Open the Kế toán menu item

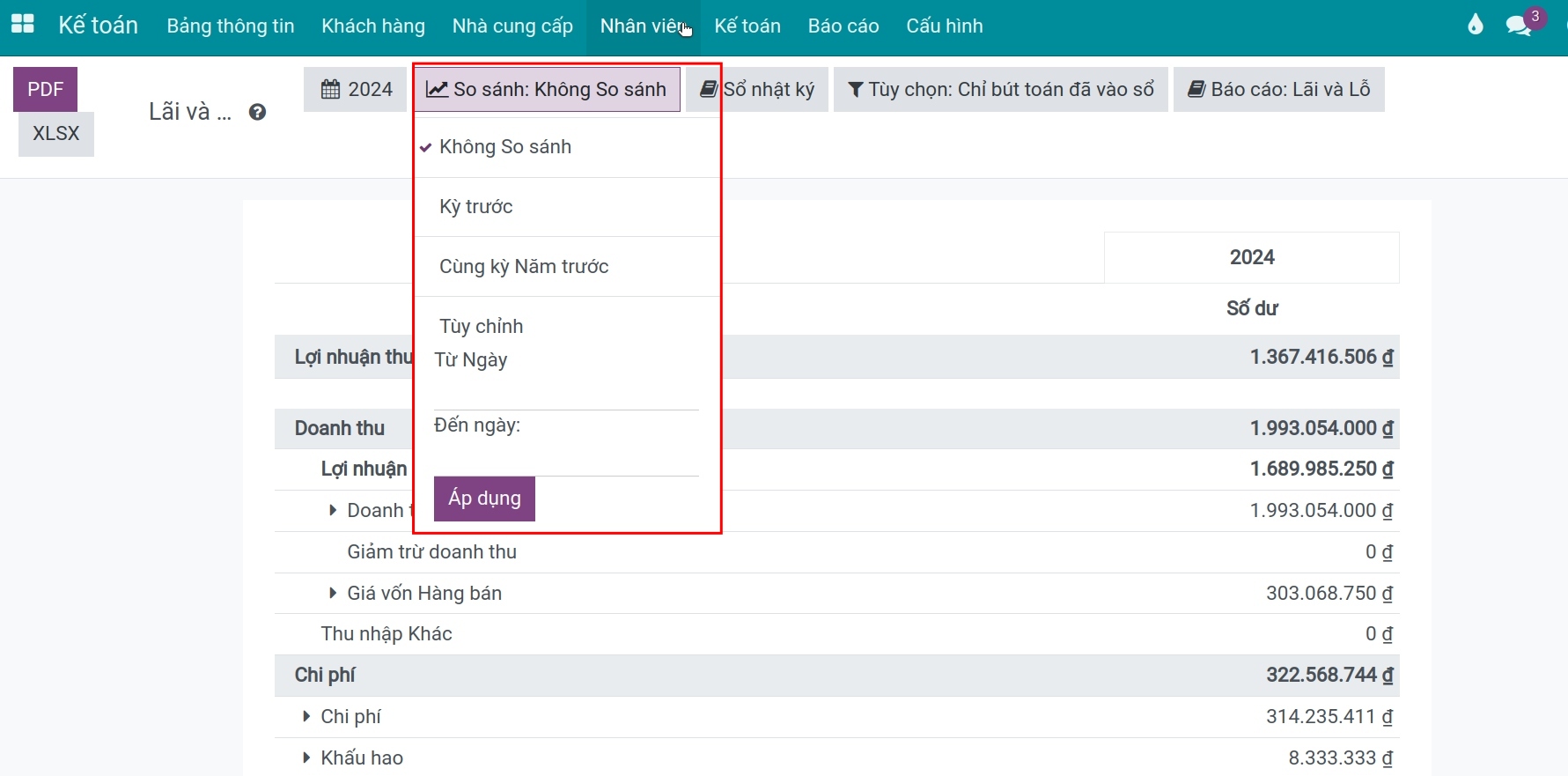pyautogui.click(x=747, y=26)
